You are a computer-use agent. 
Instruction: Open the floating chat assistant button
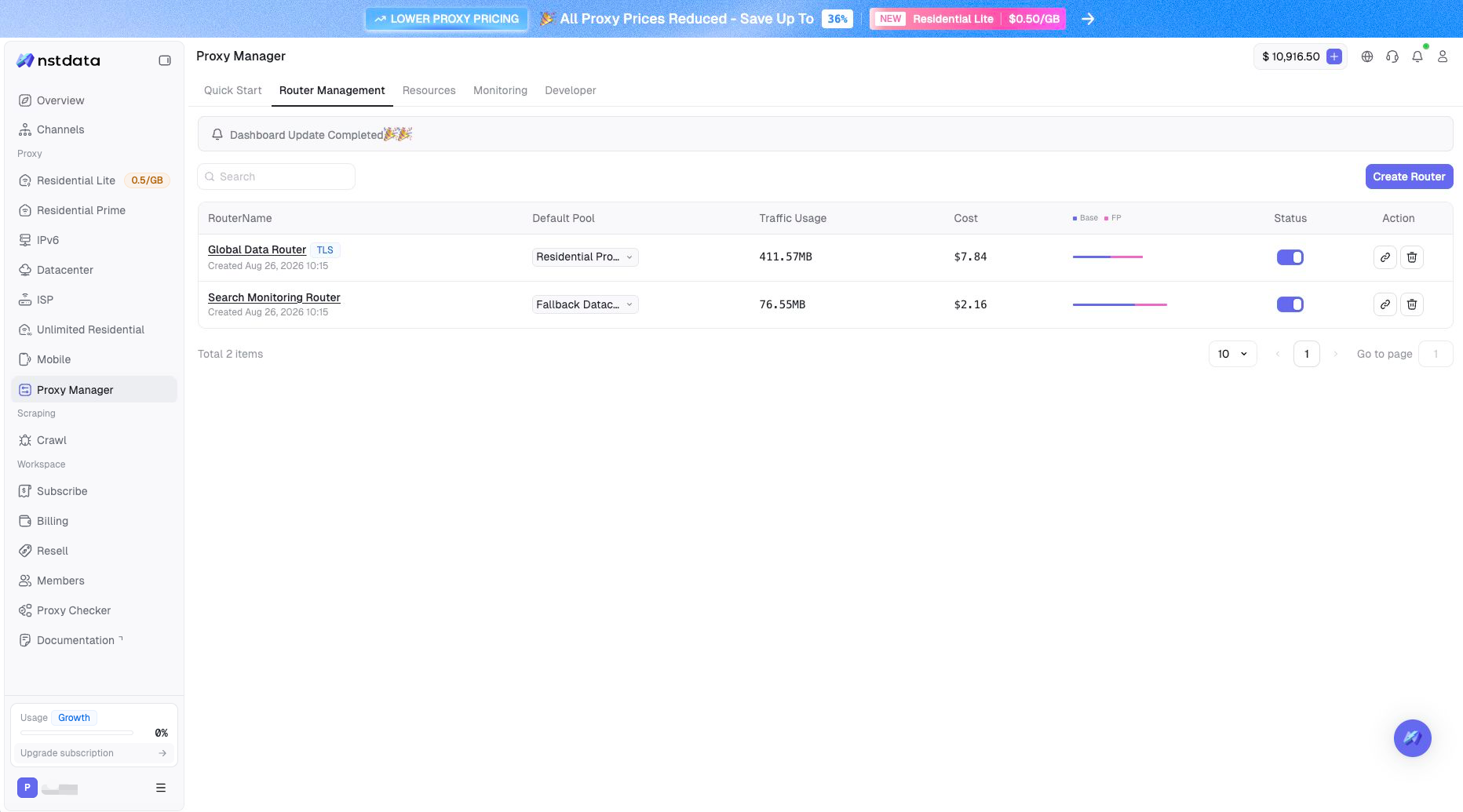(x=1413, y=738)
